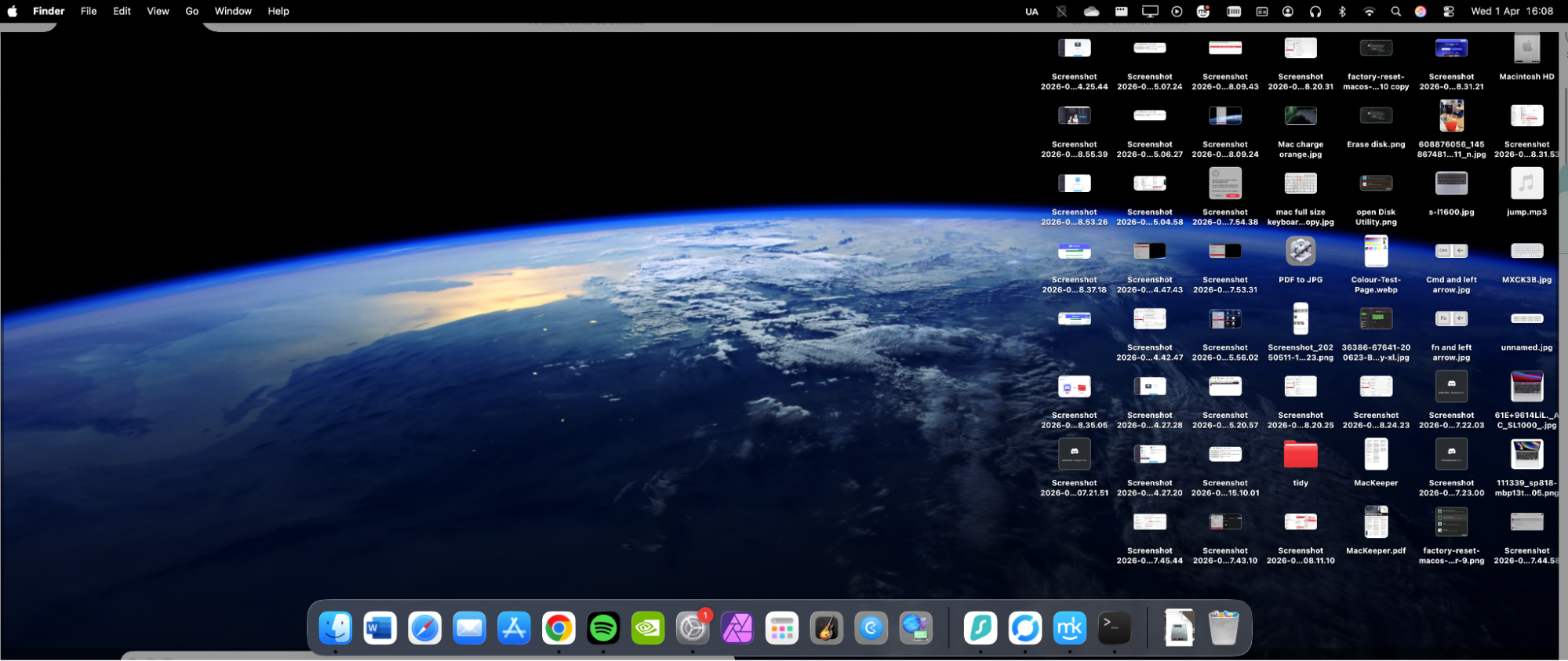Launch Affinity Photo from the Dock
The height and width of the screenshot is (661, 1568).
737,628
